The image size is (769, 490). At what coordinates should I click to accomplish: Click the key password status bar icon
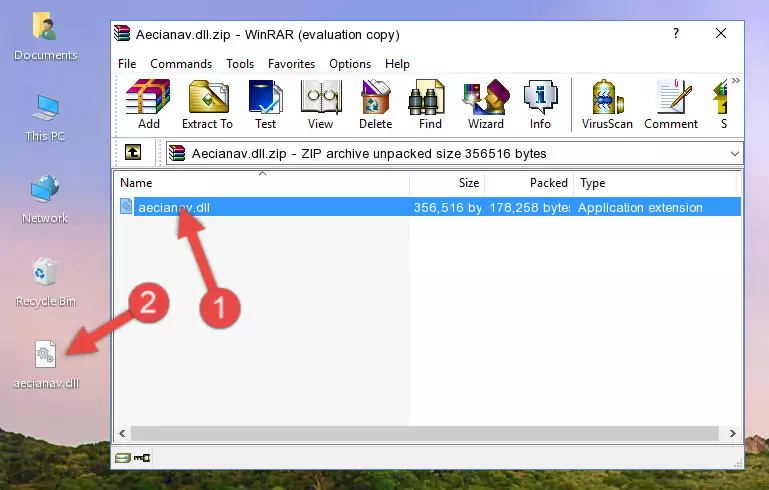(x=142, y=458)
